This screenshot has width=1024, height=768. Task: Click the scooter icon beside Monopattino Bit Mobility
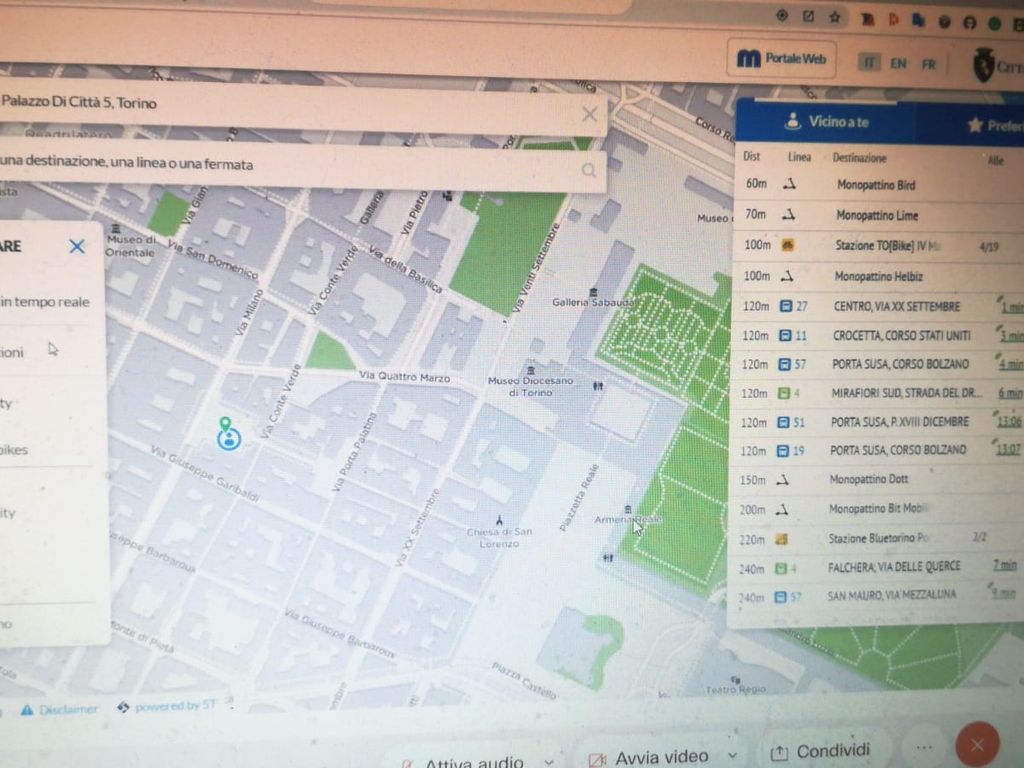[x=782, y=509]
